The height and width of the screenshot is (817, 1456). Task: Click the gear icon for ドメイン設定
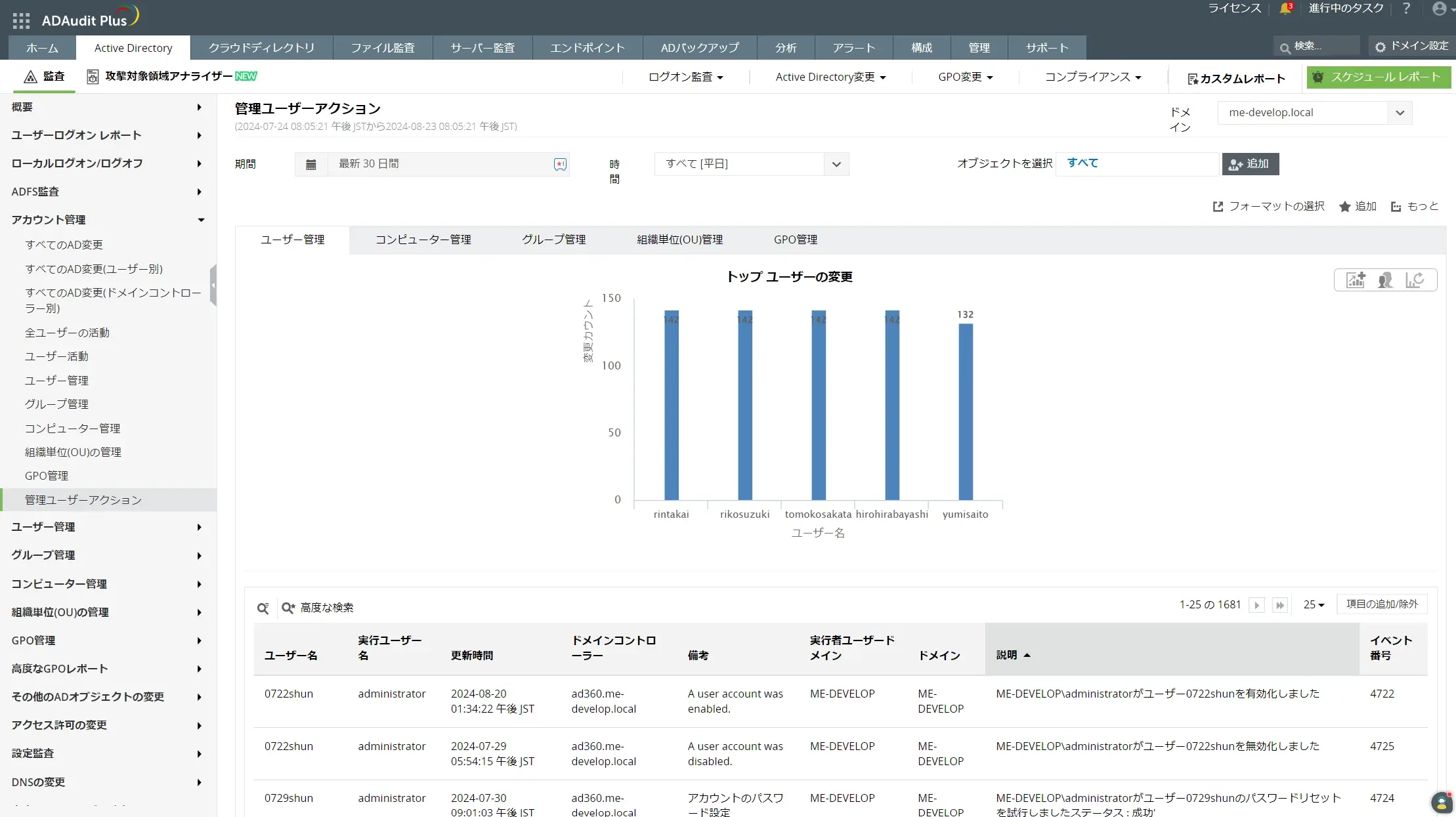pos(1380,47)
